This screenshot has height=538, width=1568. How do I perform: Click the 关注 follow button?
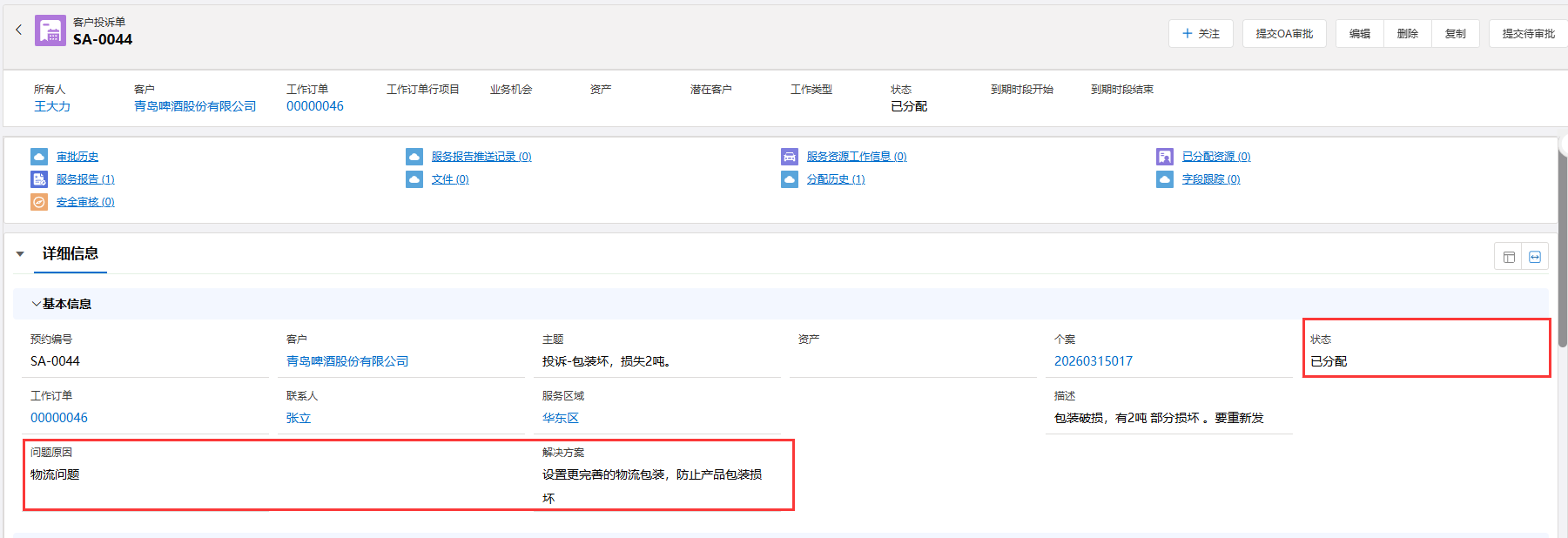tap(1201, 34)
